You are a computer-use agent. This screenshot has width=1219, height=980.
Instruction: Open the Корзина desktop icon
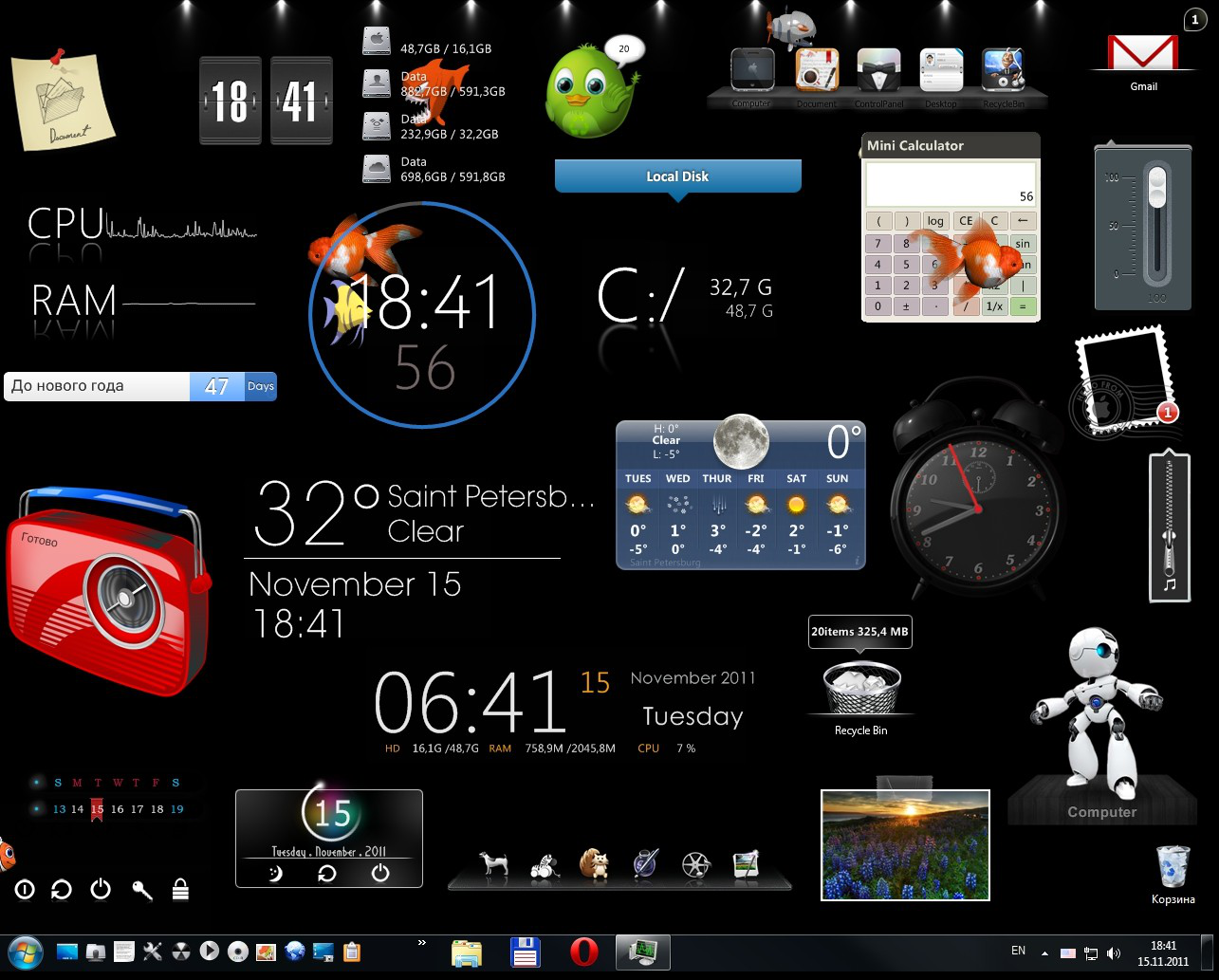pos(1173,865)
